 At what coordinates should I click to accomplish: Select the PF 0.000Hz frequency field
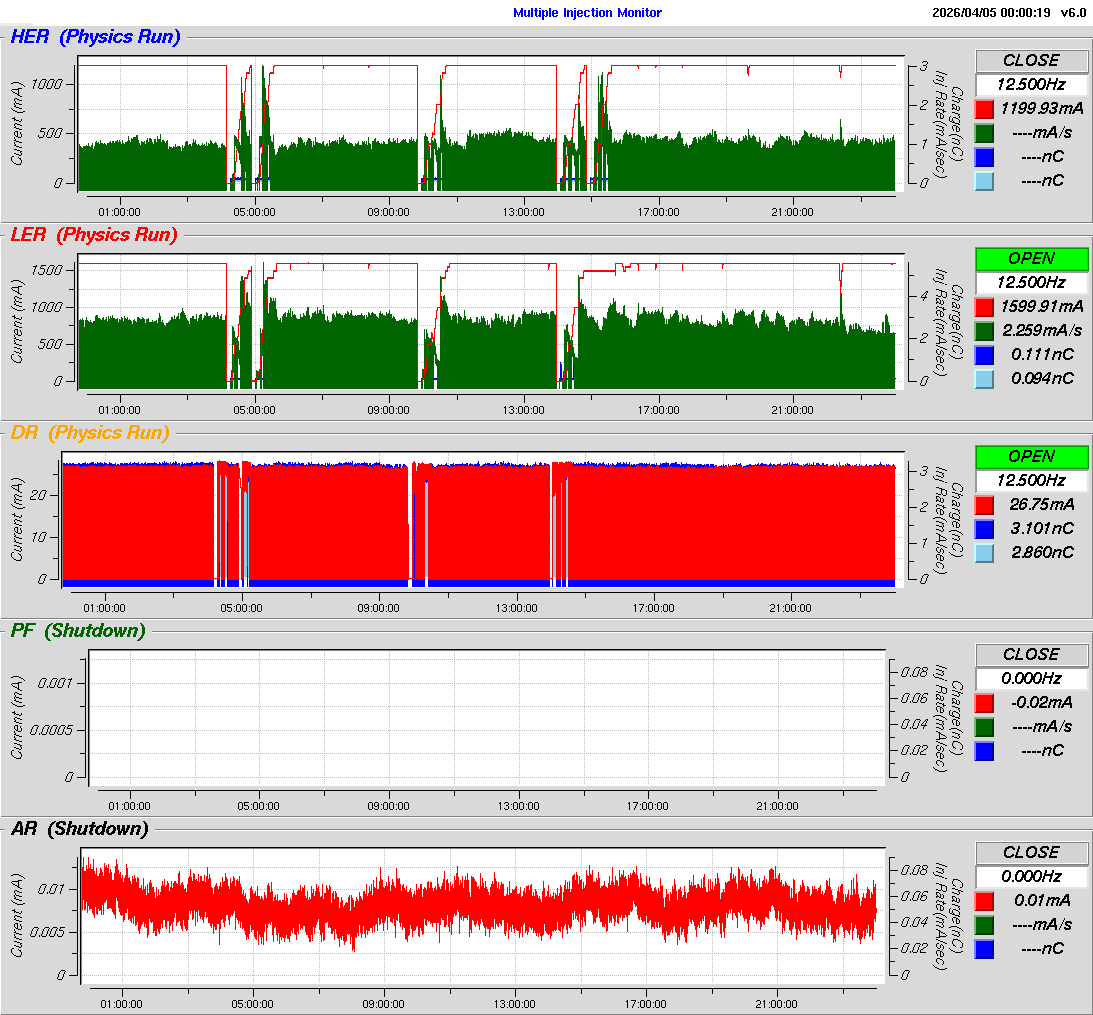pyautogui.click(x=1031, y=678)
